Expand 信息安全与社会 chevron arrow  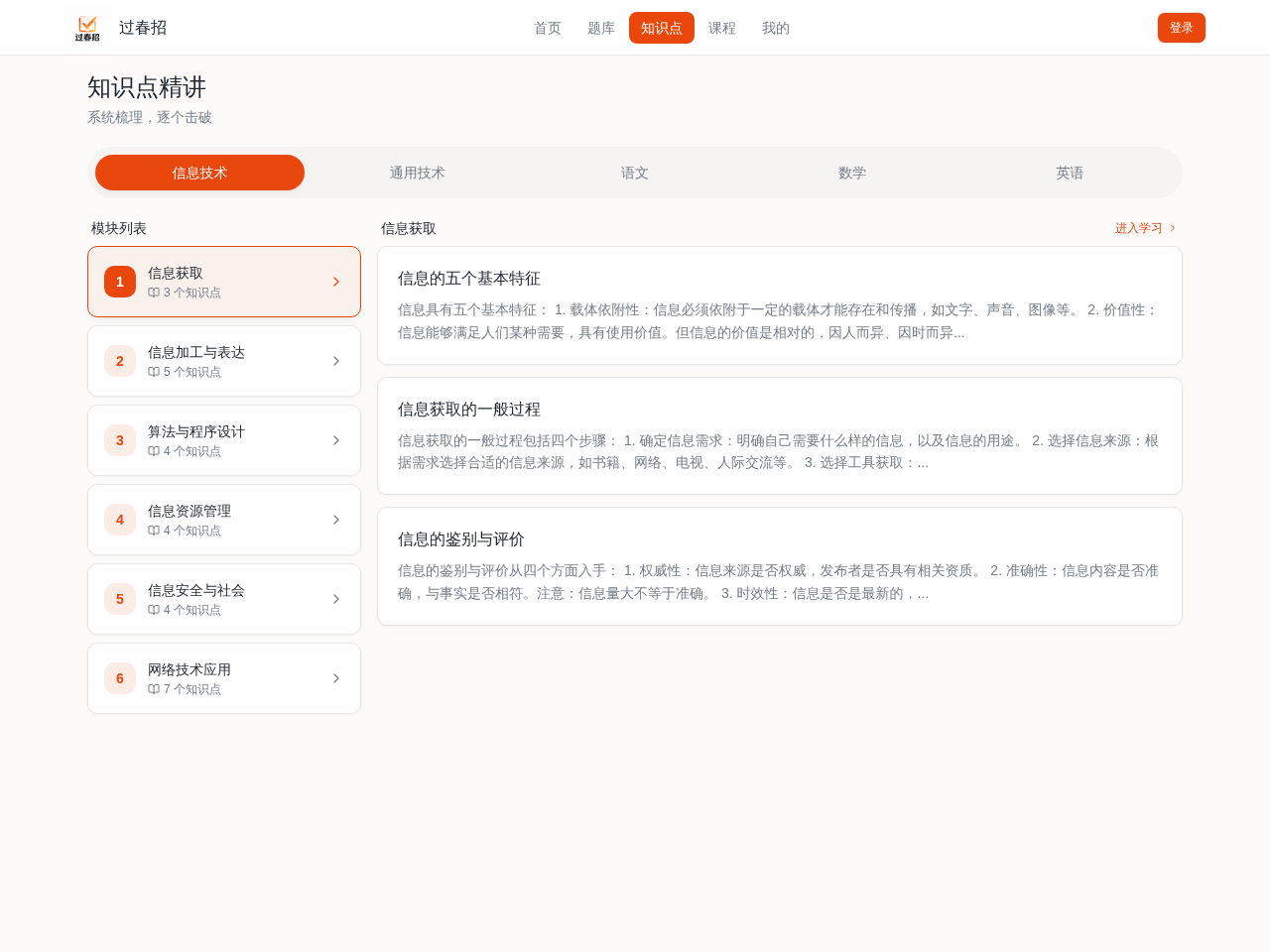336,599
